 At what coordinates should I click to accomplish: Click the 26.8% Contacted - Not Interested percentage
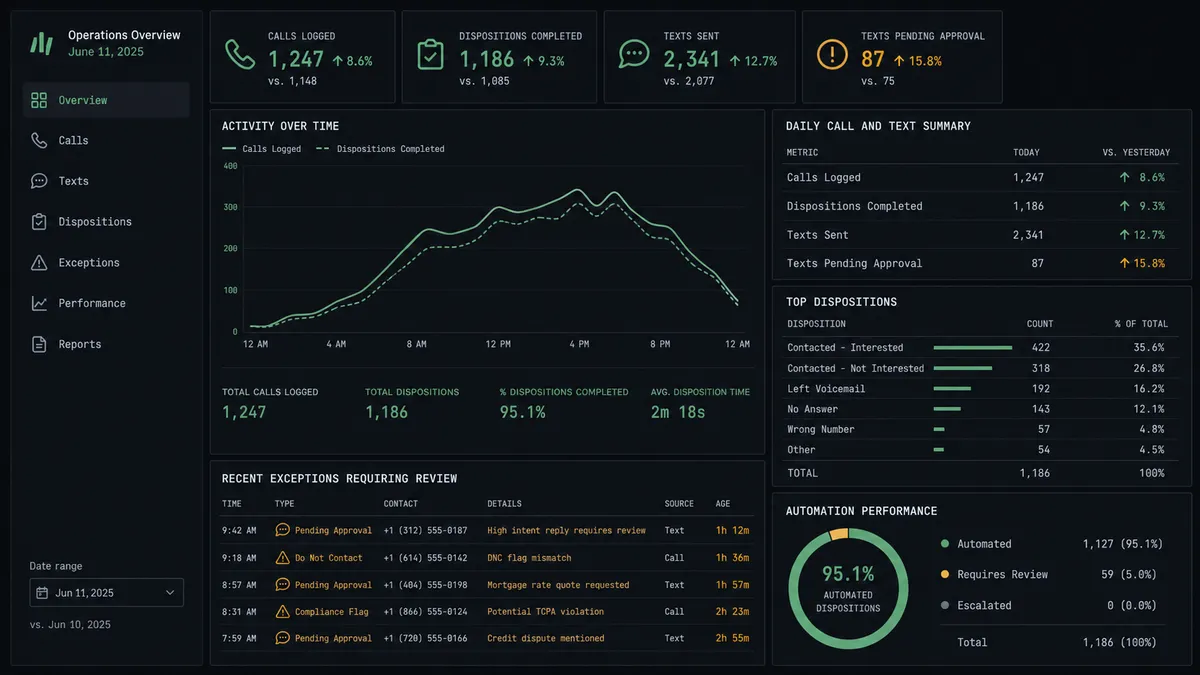pyautogui.click(x=1149, y=368)
